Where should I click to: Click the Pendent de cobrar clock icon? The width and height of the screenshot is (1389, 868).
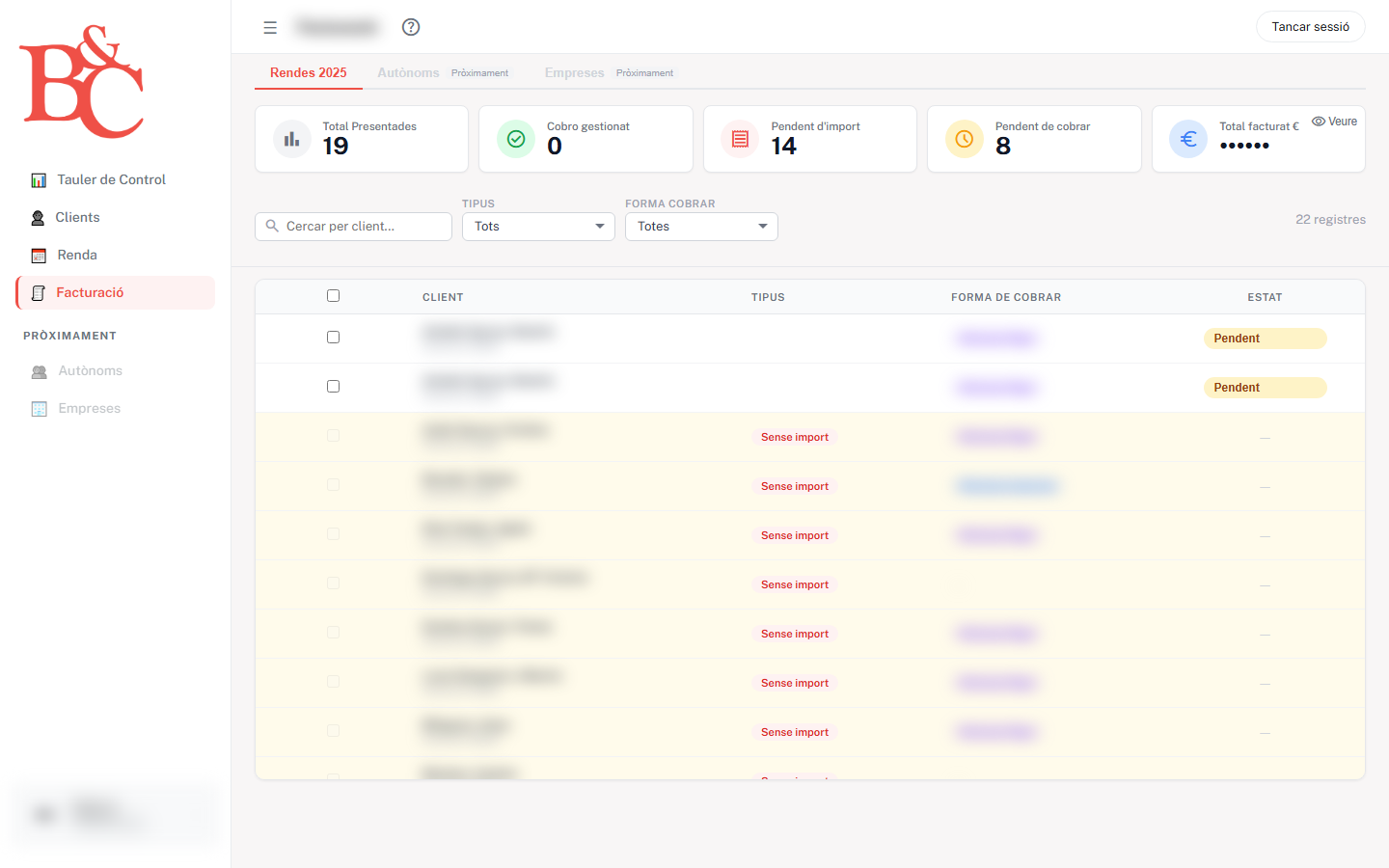coord(964,139)
